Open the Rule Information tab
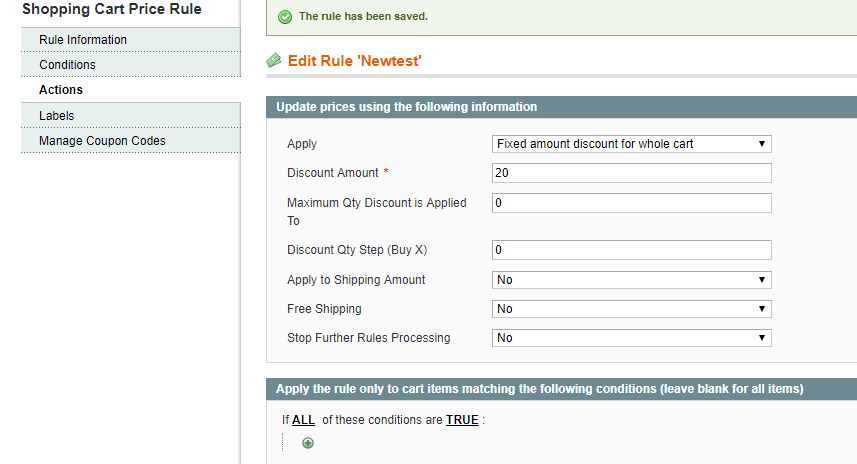 pos(131,40)
